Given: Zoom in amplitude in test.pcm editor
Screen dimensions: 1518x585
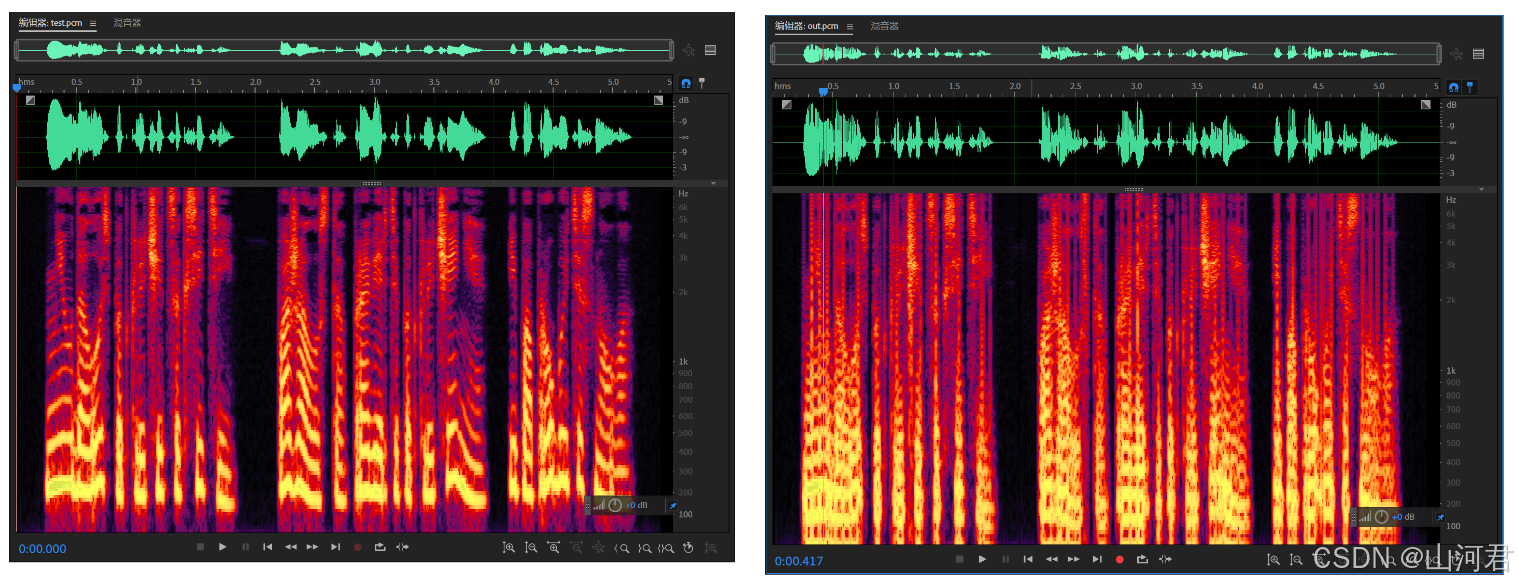Looking at the screenshot, I should tap(509, 547).
